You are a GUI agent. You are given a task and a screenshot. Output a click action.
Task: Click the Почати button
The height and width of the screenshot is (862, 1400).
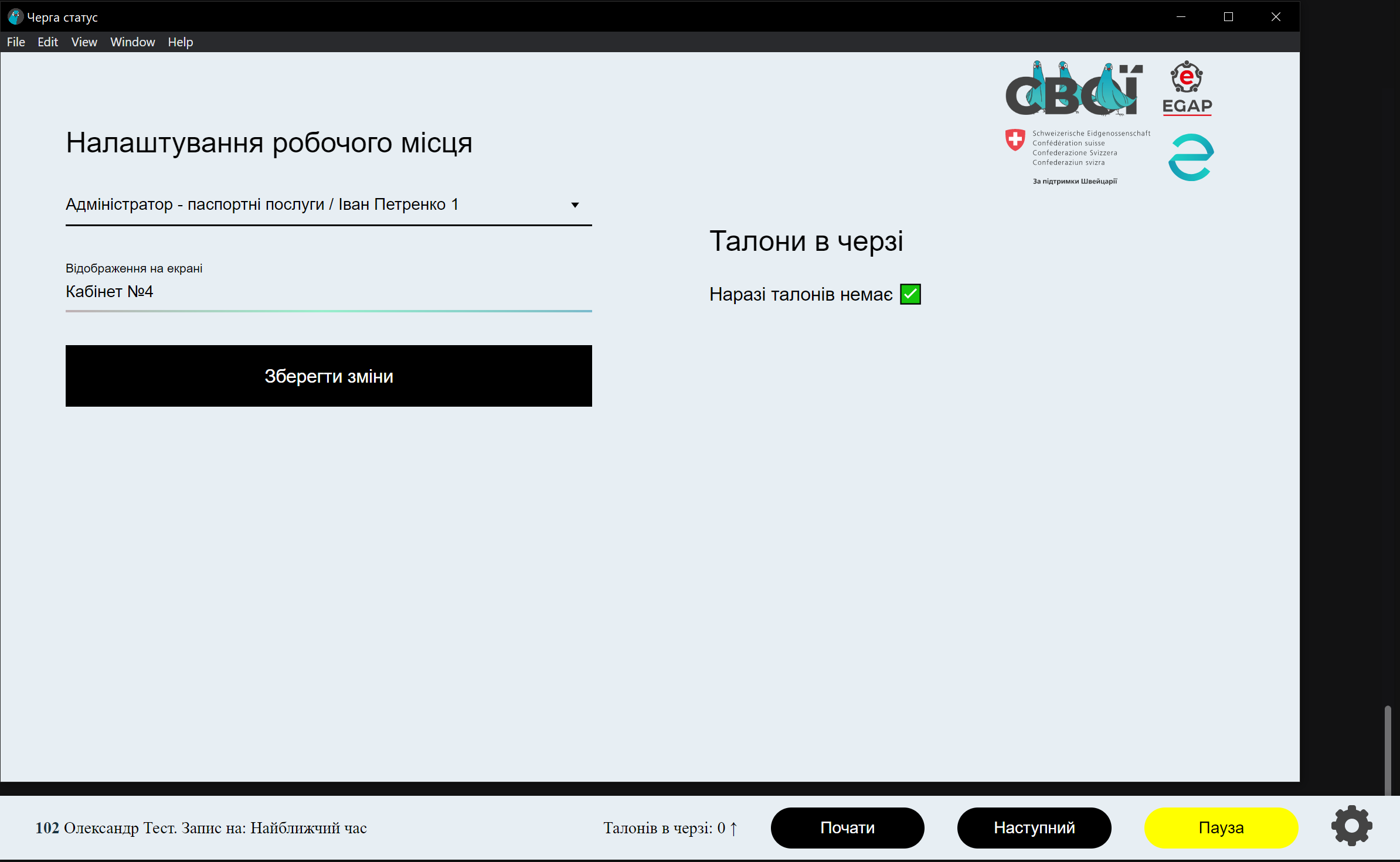pyautogui.click(x=847, y=827)
